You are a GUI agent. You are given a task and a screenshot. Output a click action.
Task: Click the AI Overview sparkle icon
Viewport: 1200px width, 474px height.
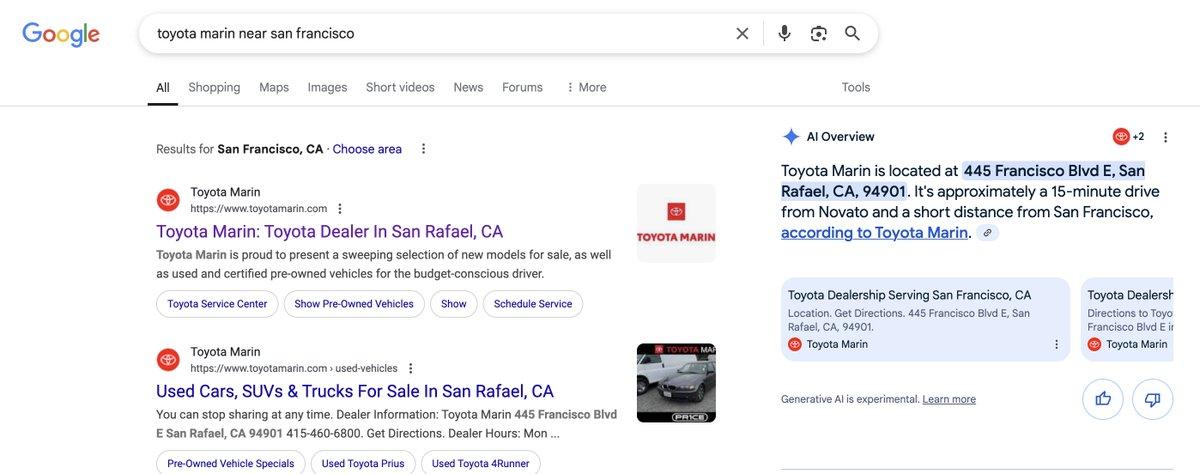pyautogui.click(x=791, y=137)
